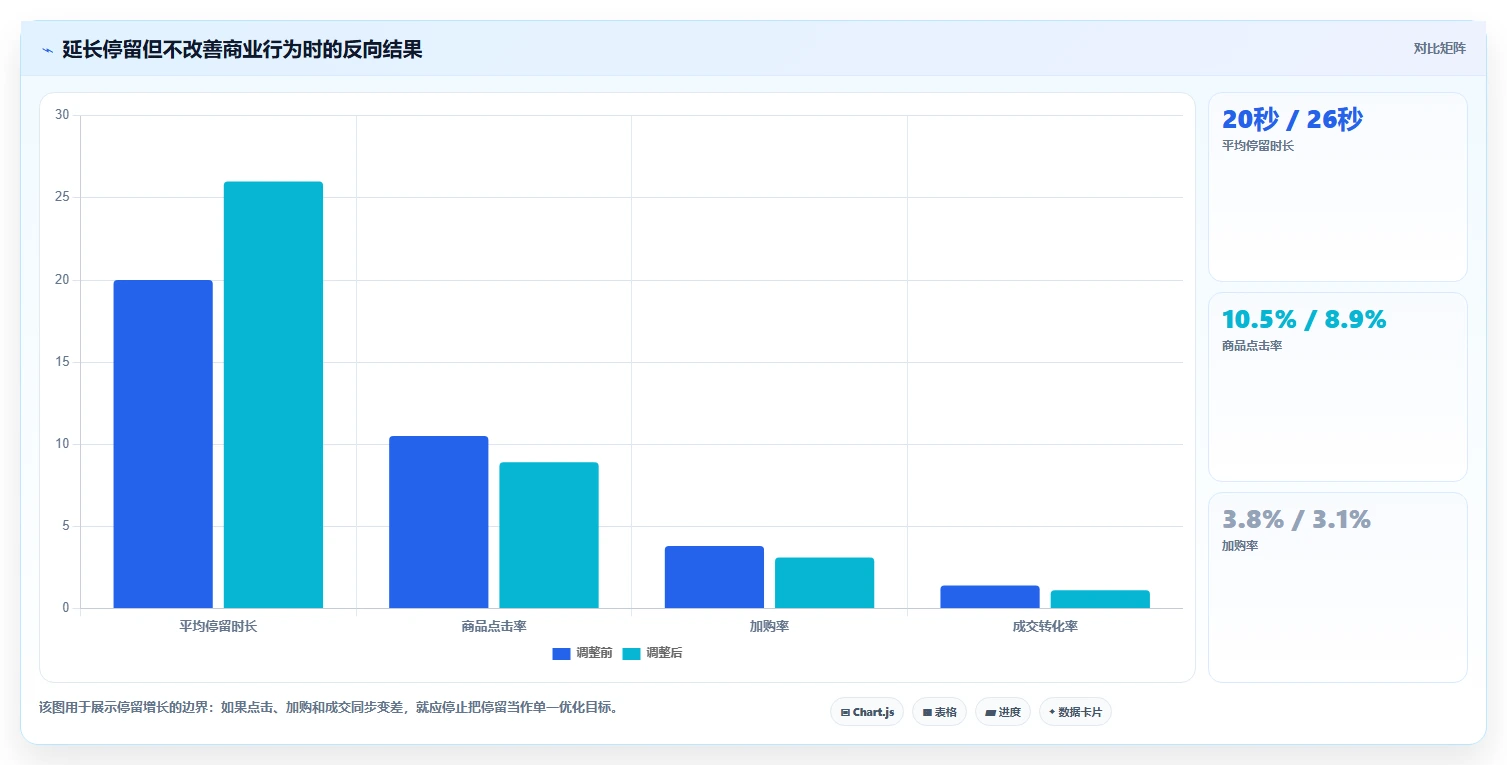Click the blue 加购率 bar
This screenshot has width=1507, height=765.
(714, 577)
